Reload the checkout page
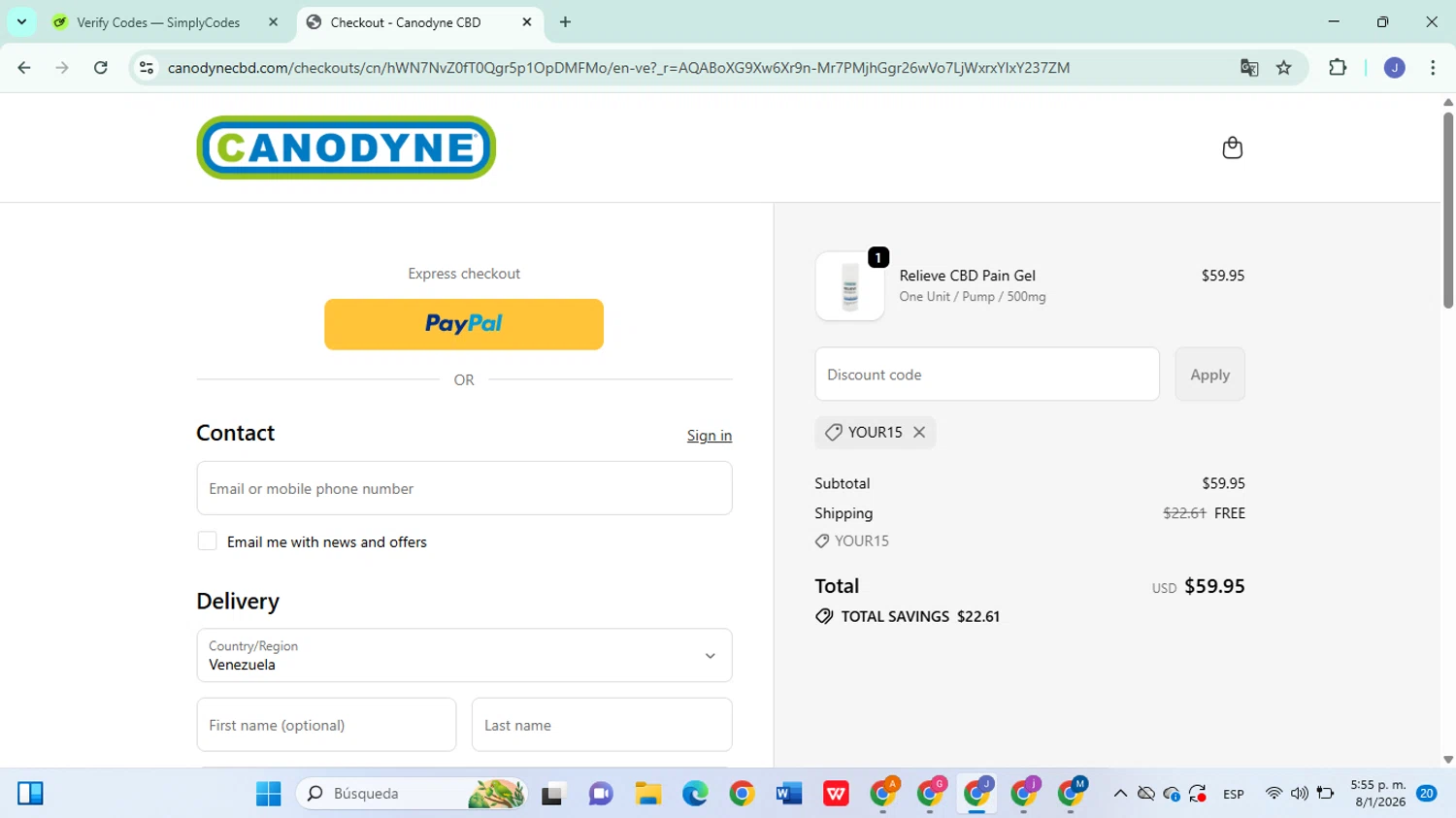The image size is (1456, 818). (x=101, y=68)
